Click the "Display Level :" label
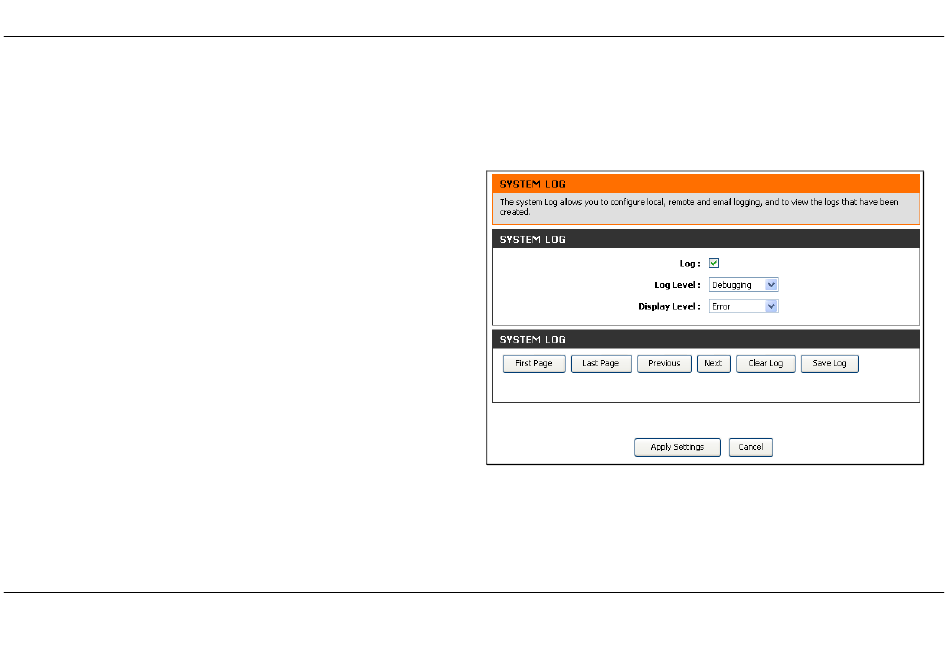The height and width of the screenshot is (654, 950). coord(671,307)
